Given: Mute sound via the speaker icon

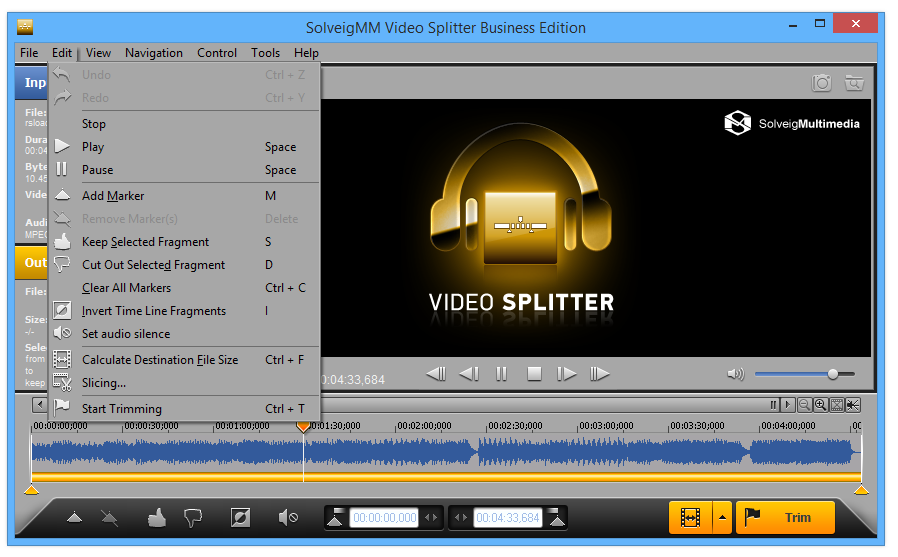Looking at the screenshot, I should pos(735,374).
